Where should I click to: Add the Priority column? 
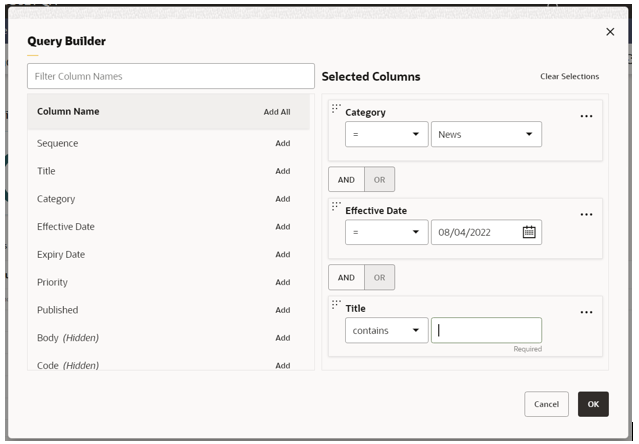pyautogui.click(x=282, y=282)
